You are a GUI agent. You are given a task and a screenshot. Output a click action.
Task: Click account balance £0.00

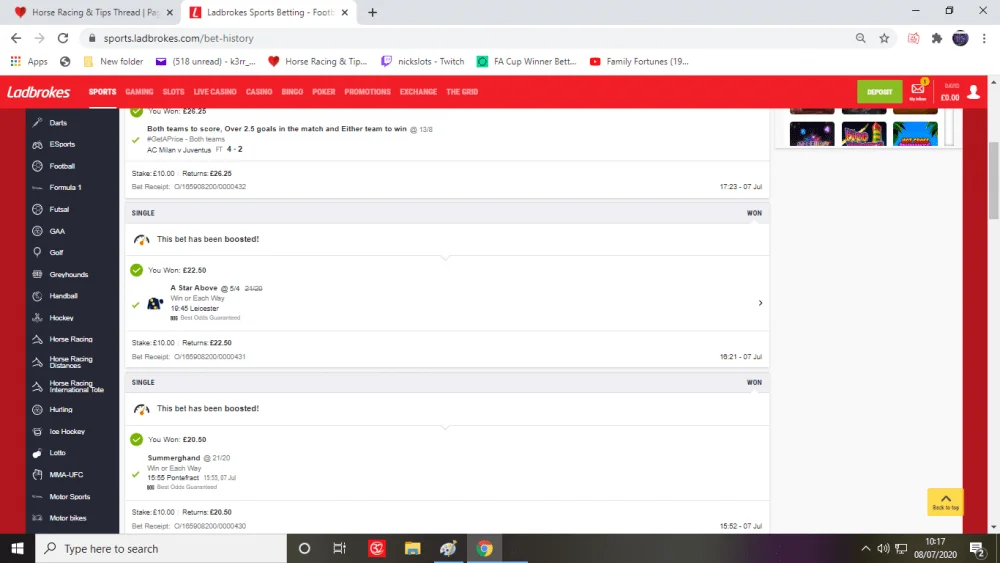(x=950, y=98)
